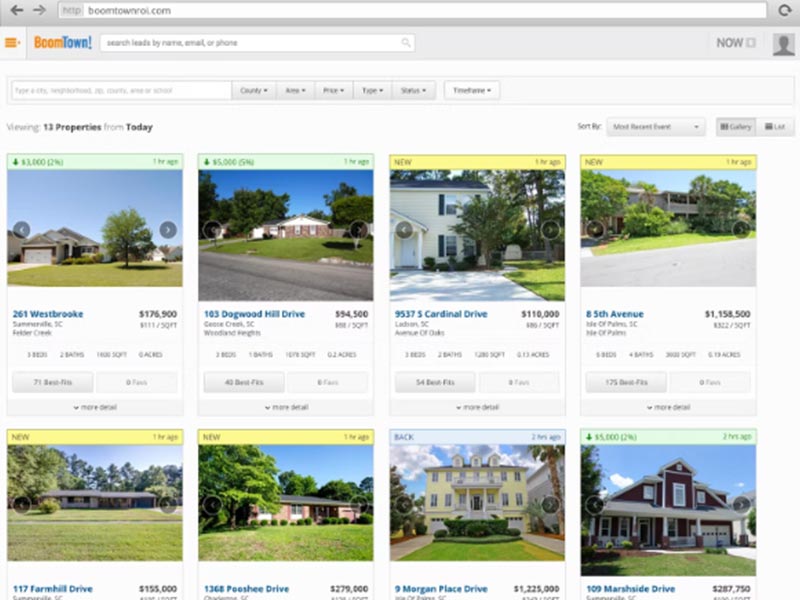
Task: Open the Timeframe dropdown
Action: click(x=472, y=90)
